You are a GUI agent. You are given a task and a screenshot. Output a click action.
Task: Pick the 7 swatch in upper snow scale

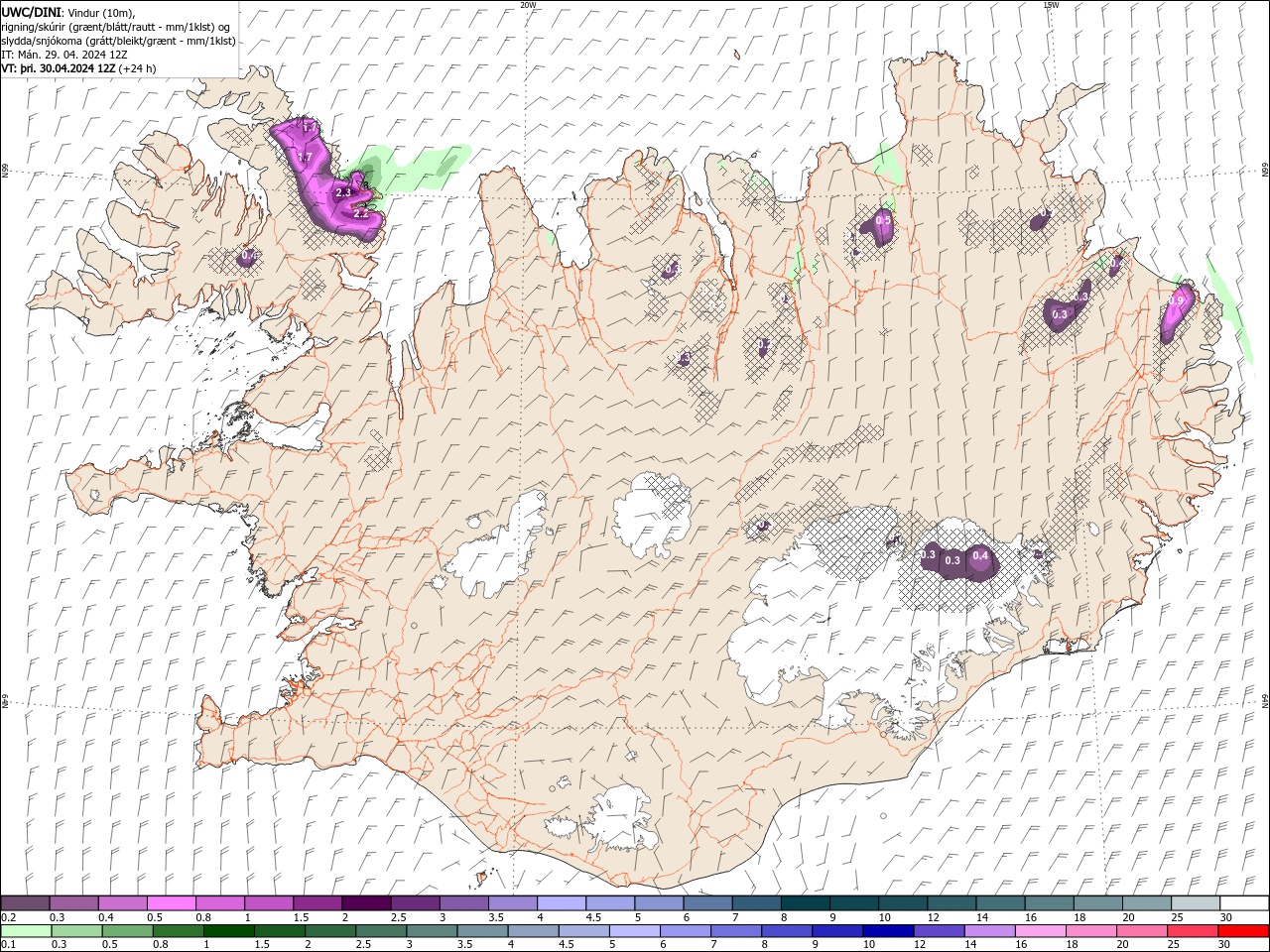[756, 903]
